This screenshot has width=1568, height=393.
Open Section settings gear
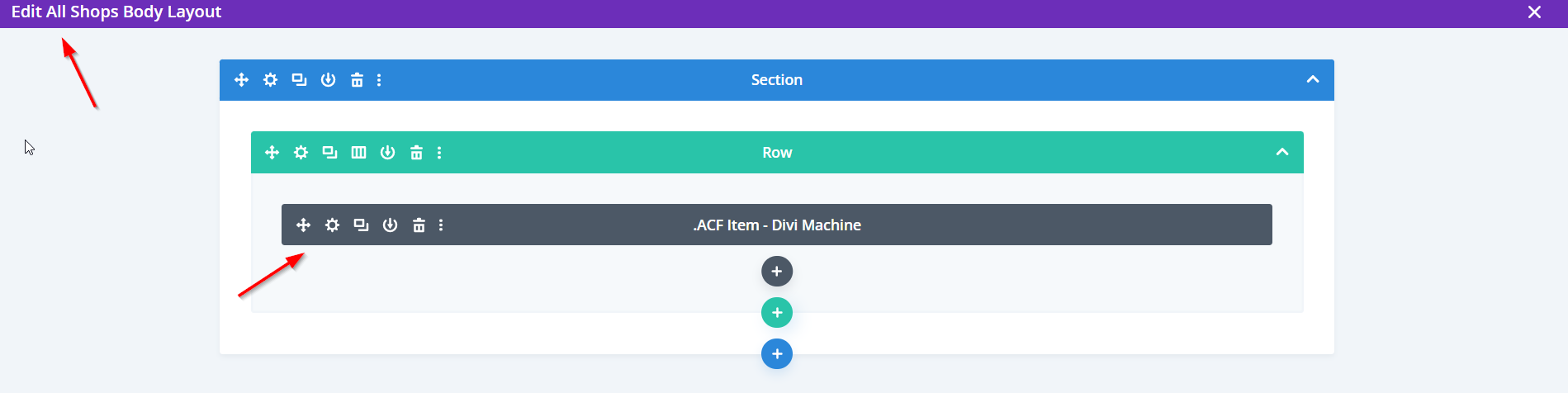pos(270,80)
